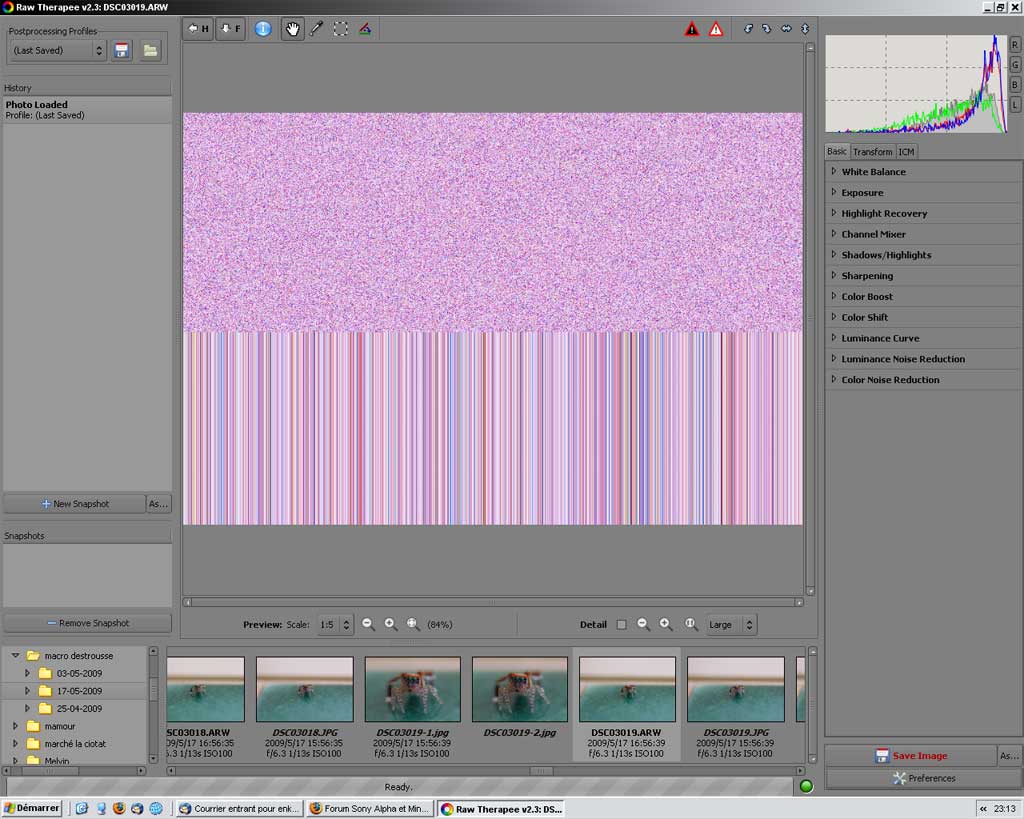Toggle the red channel histogram button
Image resolution: width=1024 pixels, height=819 pixels.
coord(1015,45)
